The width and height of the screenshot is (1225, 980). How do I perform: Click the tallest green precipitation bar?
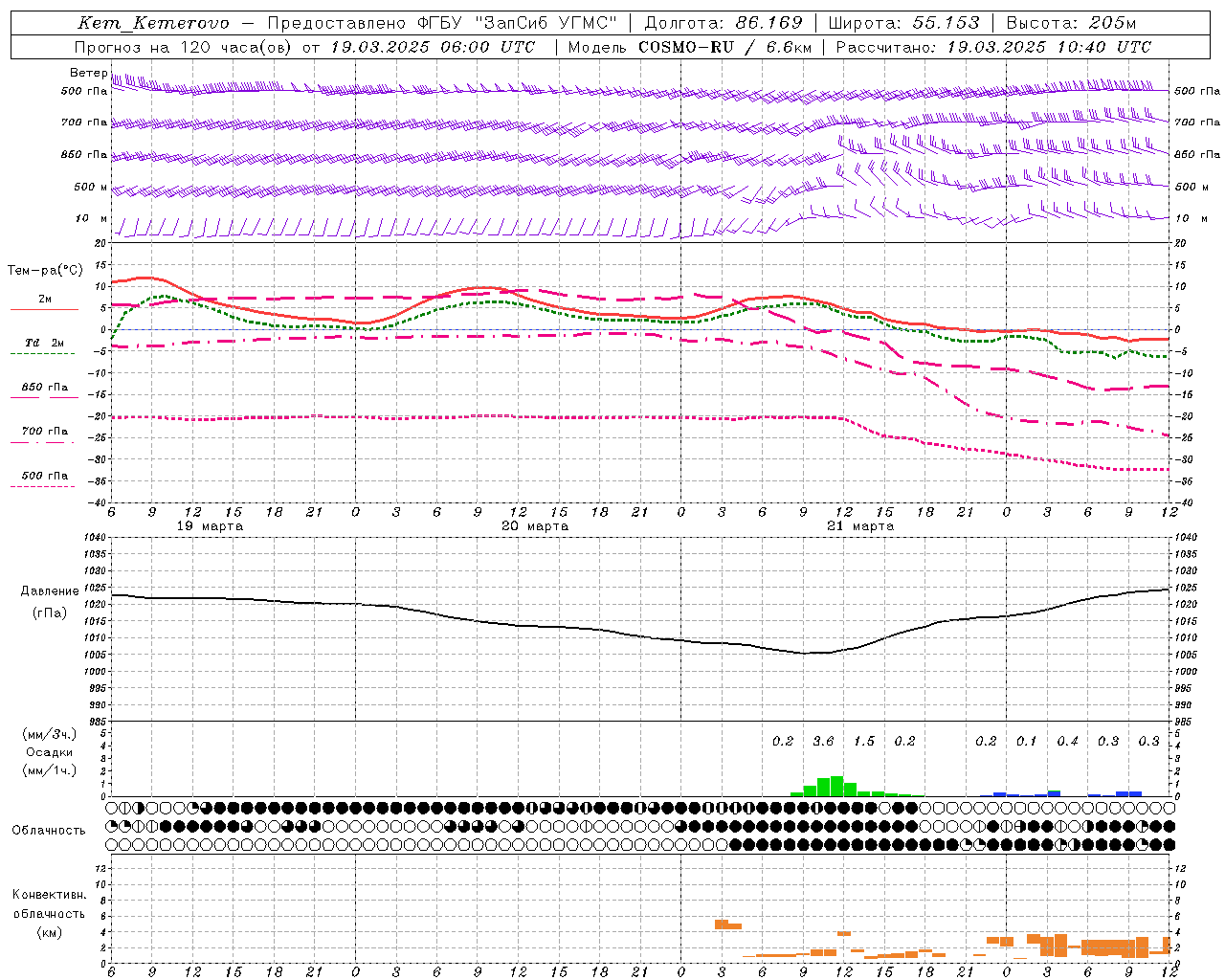pyautogui.click(x=836, y=787)
